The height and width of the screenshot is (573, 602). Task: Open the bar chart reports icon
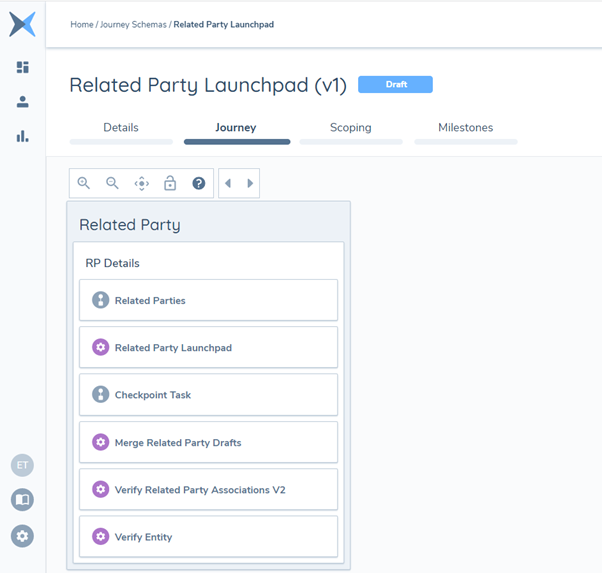coord(22,136)
